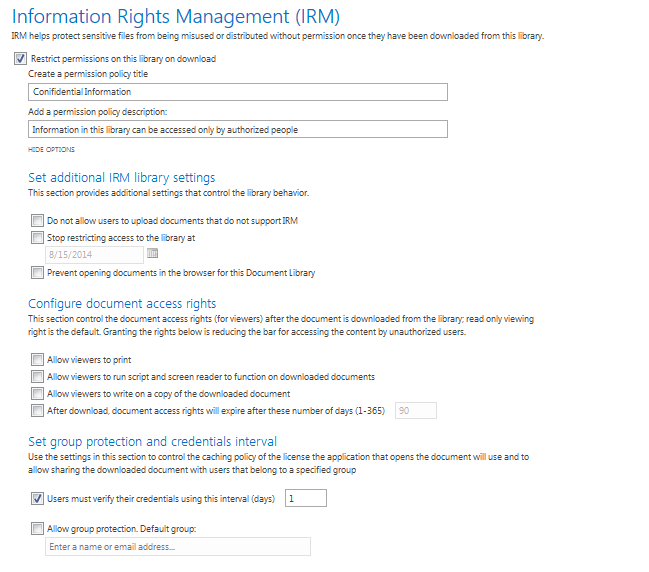Click the credentials interval days field
The height and width of the screenshot is (572, 649).
point(306,498)
